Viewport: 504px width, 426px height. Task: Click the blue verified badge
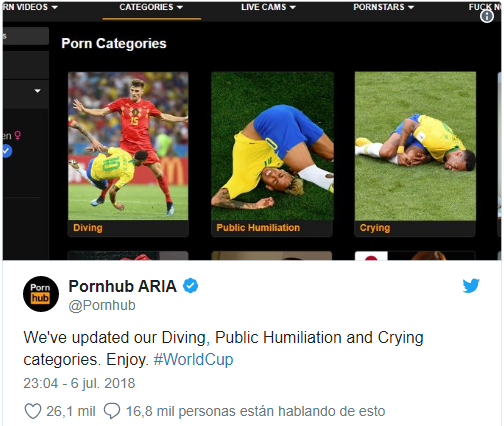pyautogui.click(x=191, y=286)
